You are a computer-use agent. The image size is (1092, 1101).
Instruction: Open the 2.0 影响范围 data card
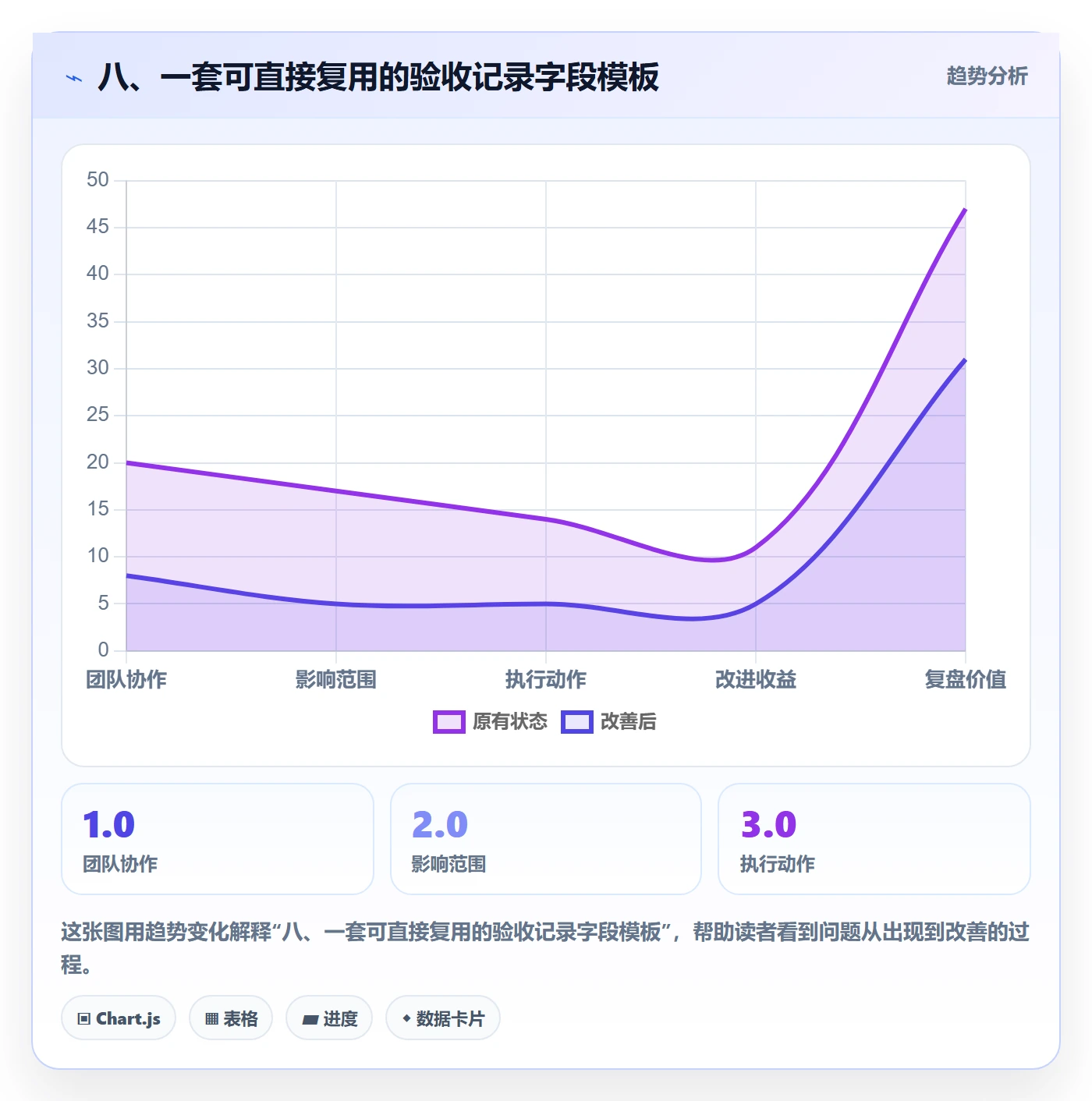pyautogui.click(x=546, y=839)
